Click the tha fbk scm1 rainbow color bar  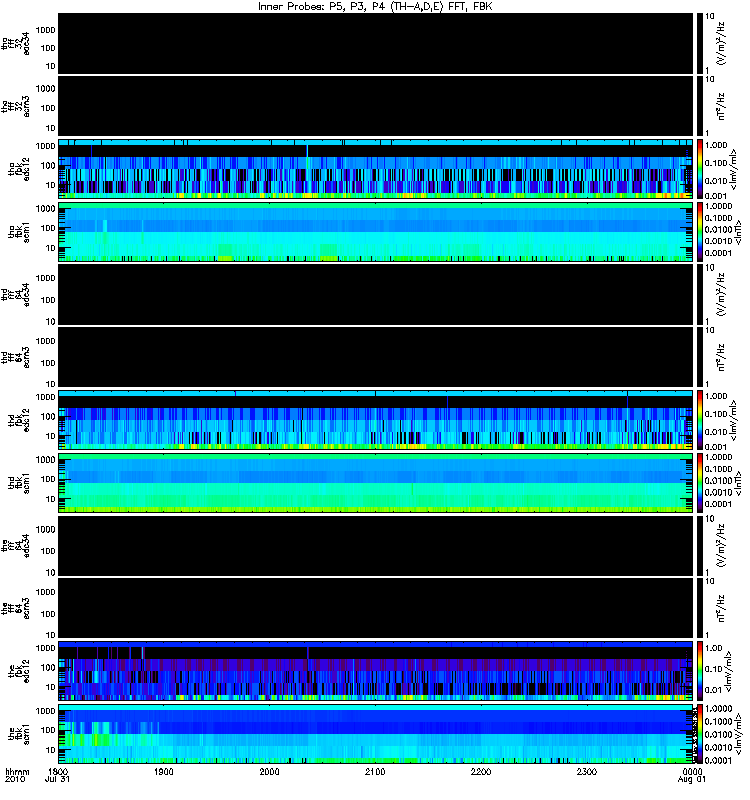[x=700, y=232]
